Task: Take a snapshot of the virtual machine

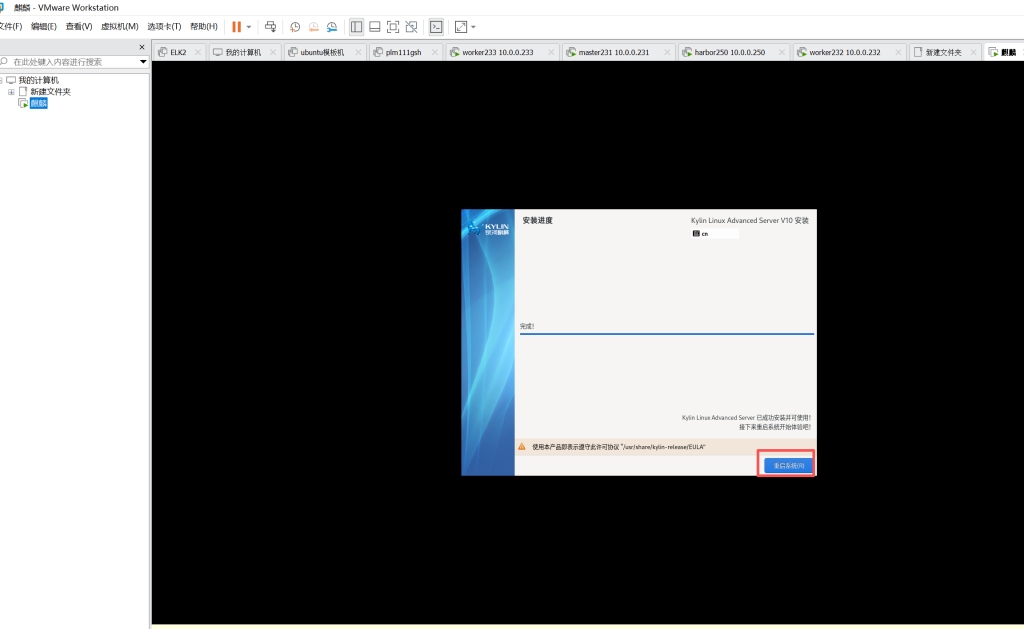Action: (295, 27)
